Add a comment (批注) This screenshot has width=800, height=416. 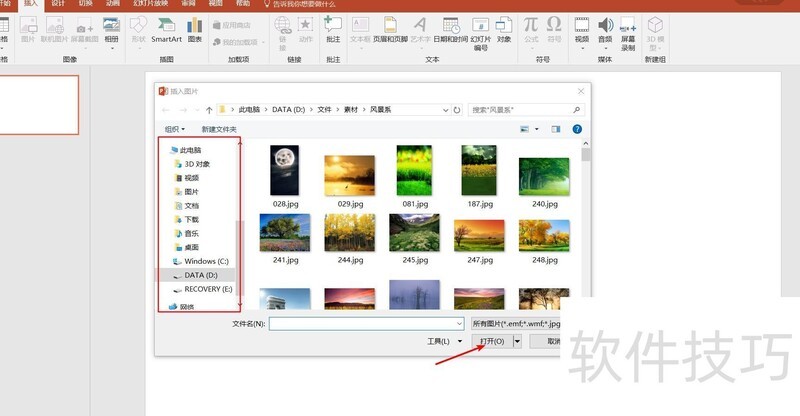point(333,30)
